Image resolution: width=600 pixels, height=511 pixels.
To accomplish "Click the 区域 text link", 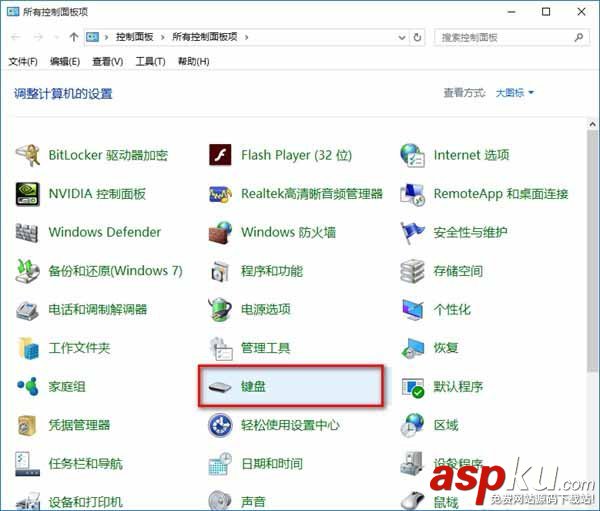I will [446, 425].
